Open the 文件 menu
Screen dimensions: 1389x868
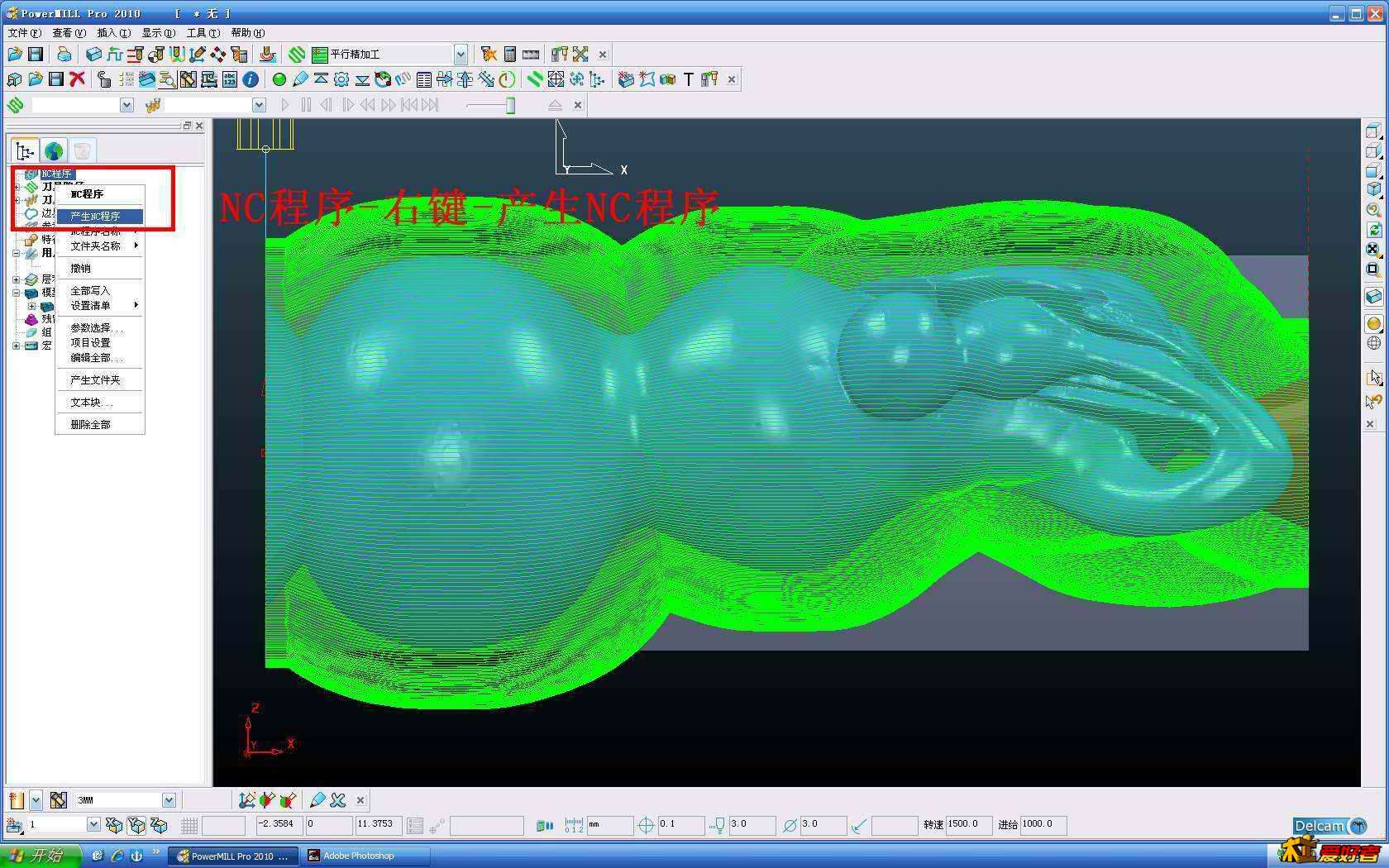[x=24, y=33]
